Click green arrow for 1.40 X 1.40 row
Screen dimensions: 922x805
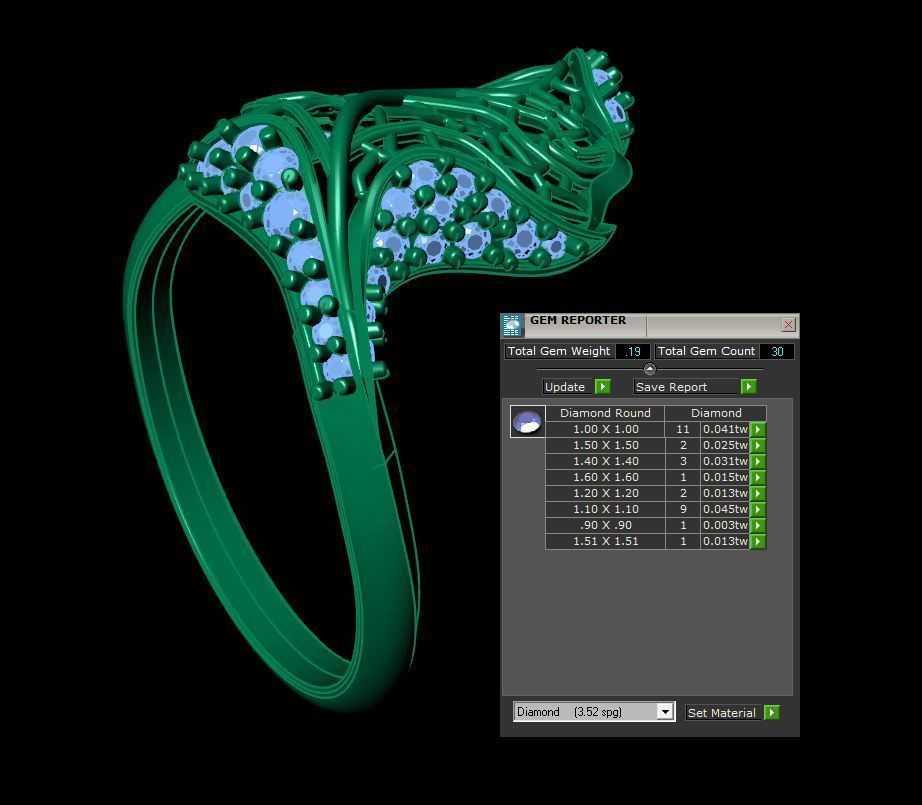tap(758, 461)
